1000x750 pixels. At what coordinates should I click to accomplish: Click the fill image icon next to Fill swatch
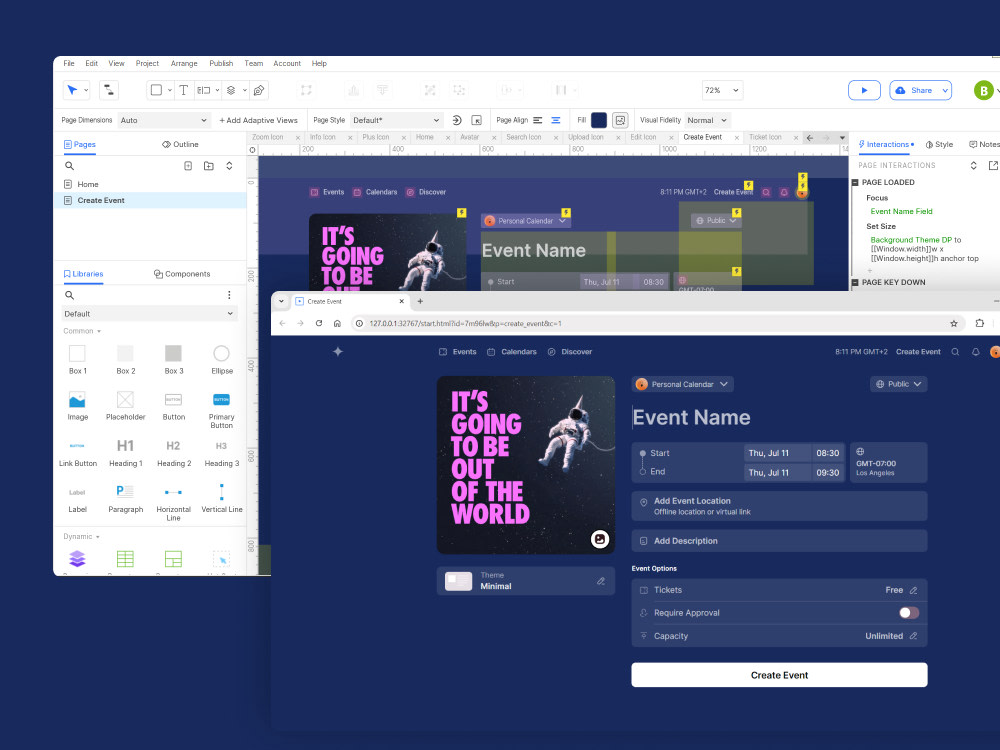click(619, 120)
